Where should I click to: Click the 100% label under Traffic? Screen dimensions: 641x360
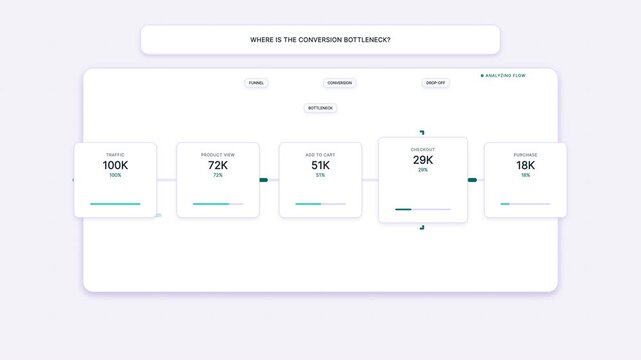(x=115, y=175)
